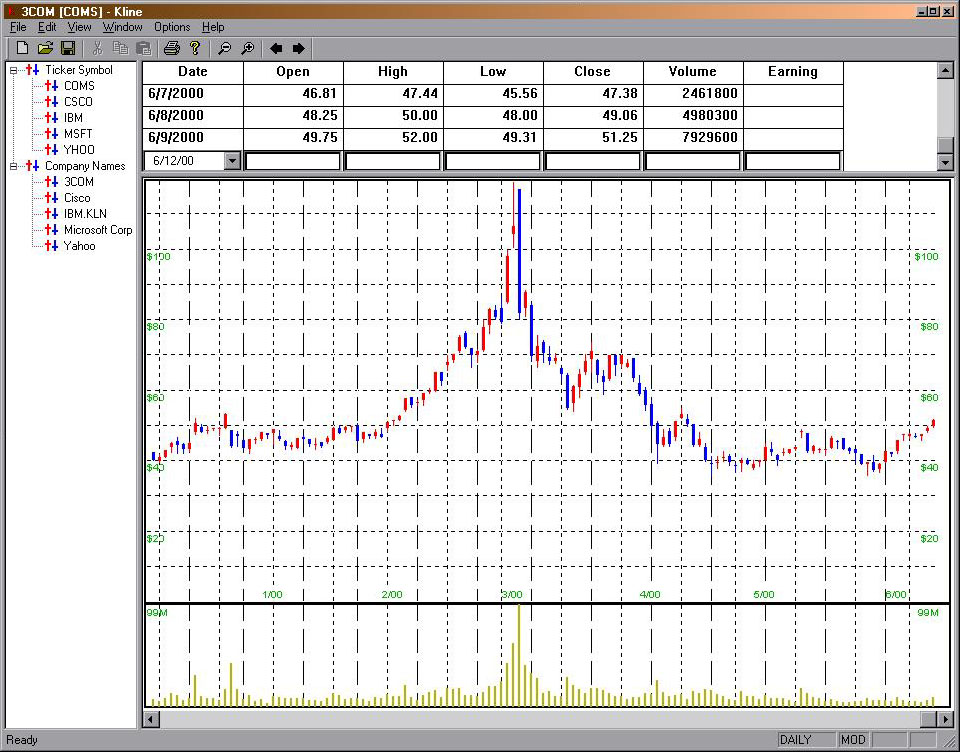
Task: Click the Close column header
Action: pyautogui.click(x=593, y=72)
